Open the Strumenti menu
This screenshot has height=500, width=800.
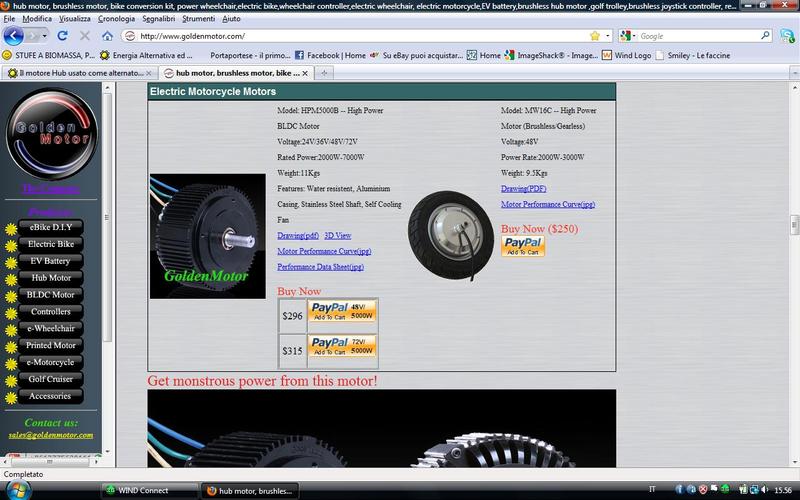click(x=198, y=18)
